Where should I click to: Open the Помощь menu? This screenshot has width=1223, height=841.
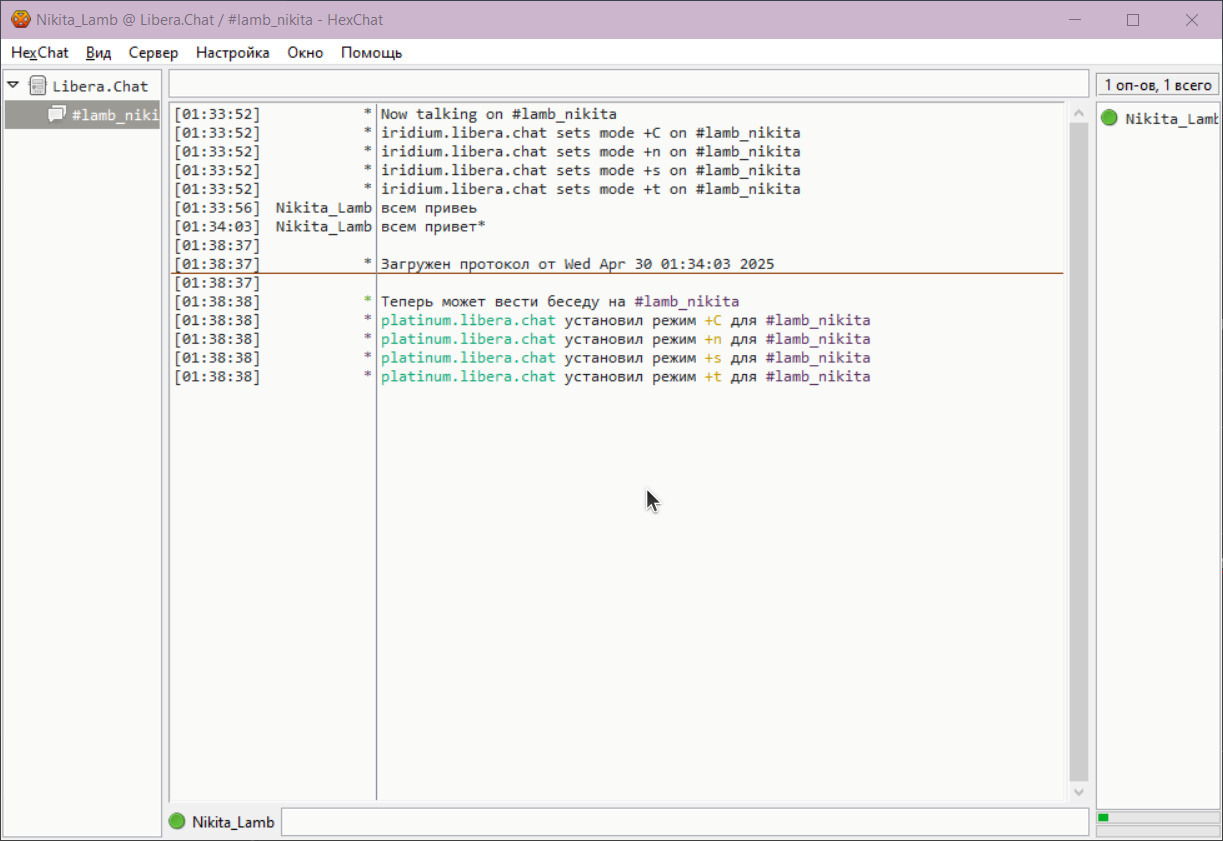[371, 53]
